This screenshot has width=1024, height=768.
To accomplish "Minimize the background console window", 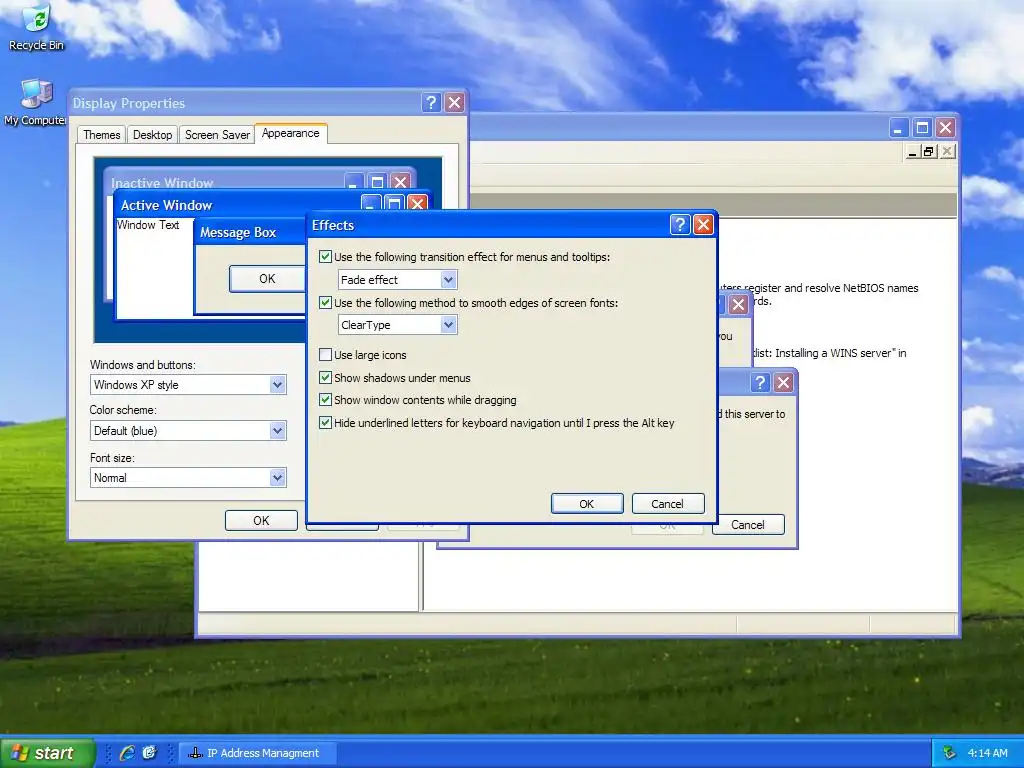I will (x=899, y=127).
